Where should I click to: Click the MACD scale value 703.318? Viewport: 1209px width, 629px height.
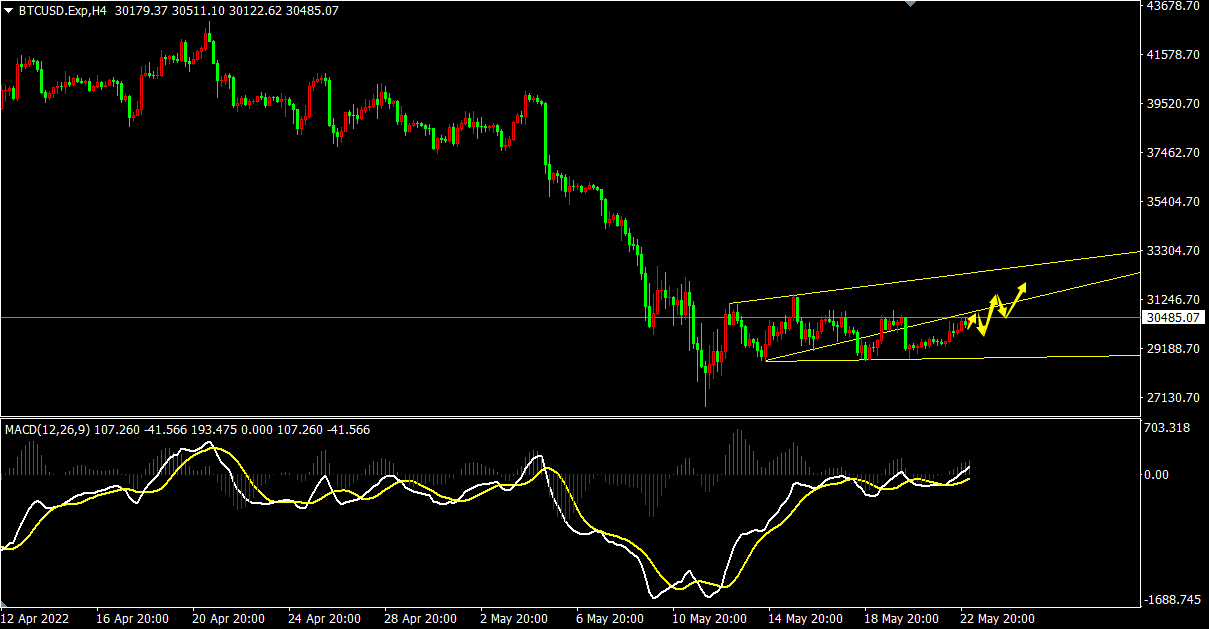(1166, 428)
